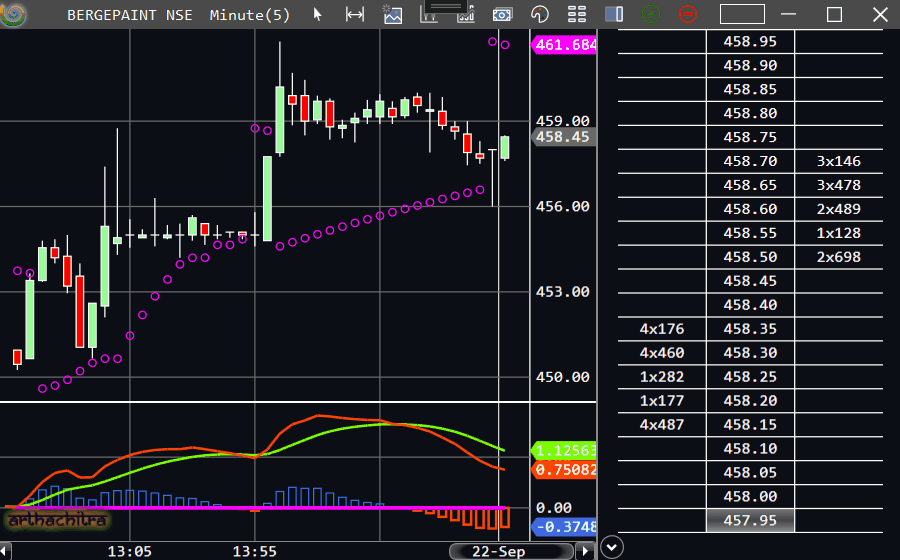Screen dimensions: 900x560
Task: Click the Arthachitra app logo icon
Action: tap(13, 14)
